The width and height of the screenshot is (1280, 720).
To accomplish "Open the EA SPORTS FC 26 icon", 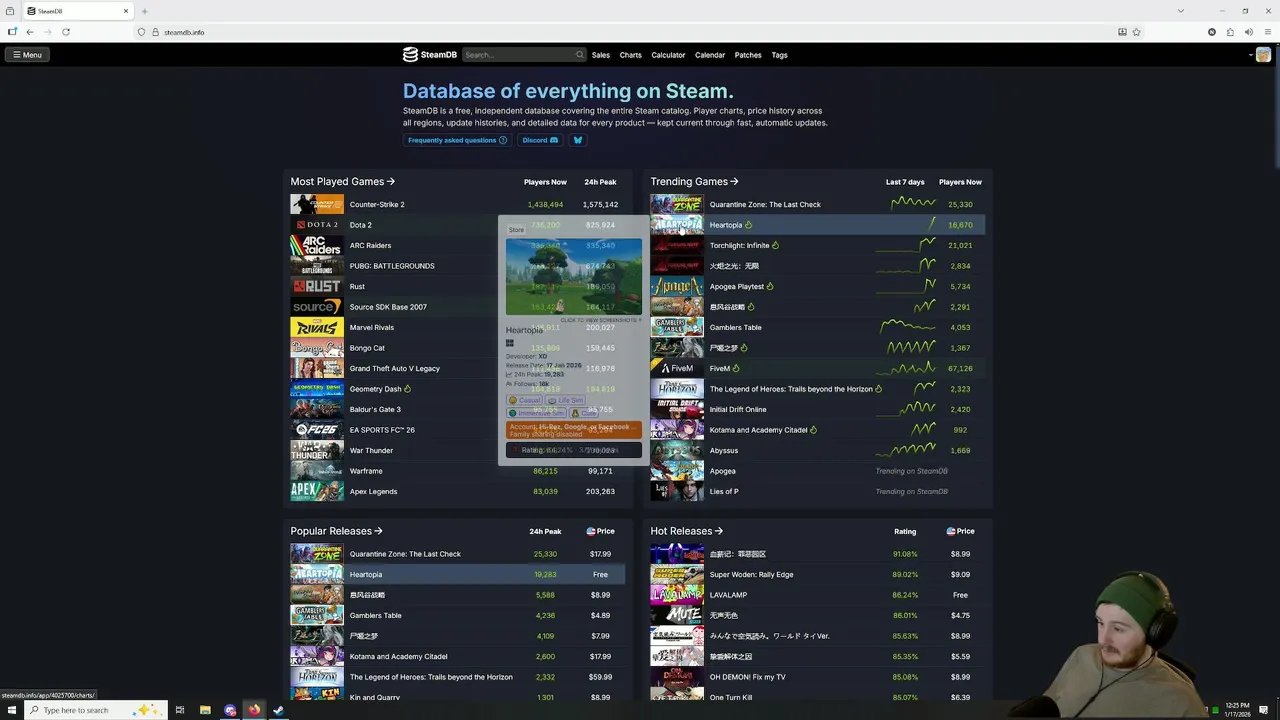I will 317,430.
